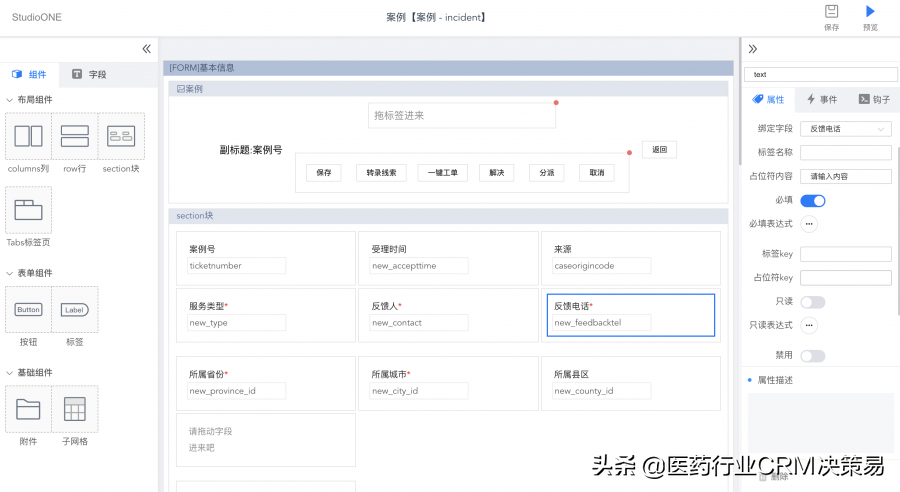This screenshot has height=492, width=900.
Task: Click the 拖标签进来 drop area
Action: (461, 115)
